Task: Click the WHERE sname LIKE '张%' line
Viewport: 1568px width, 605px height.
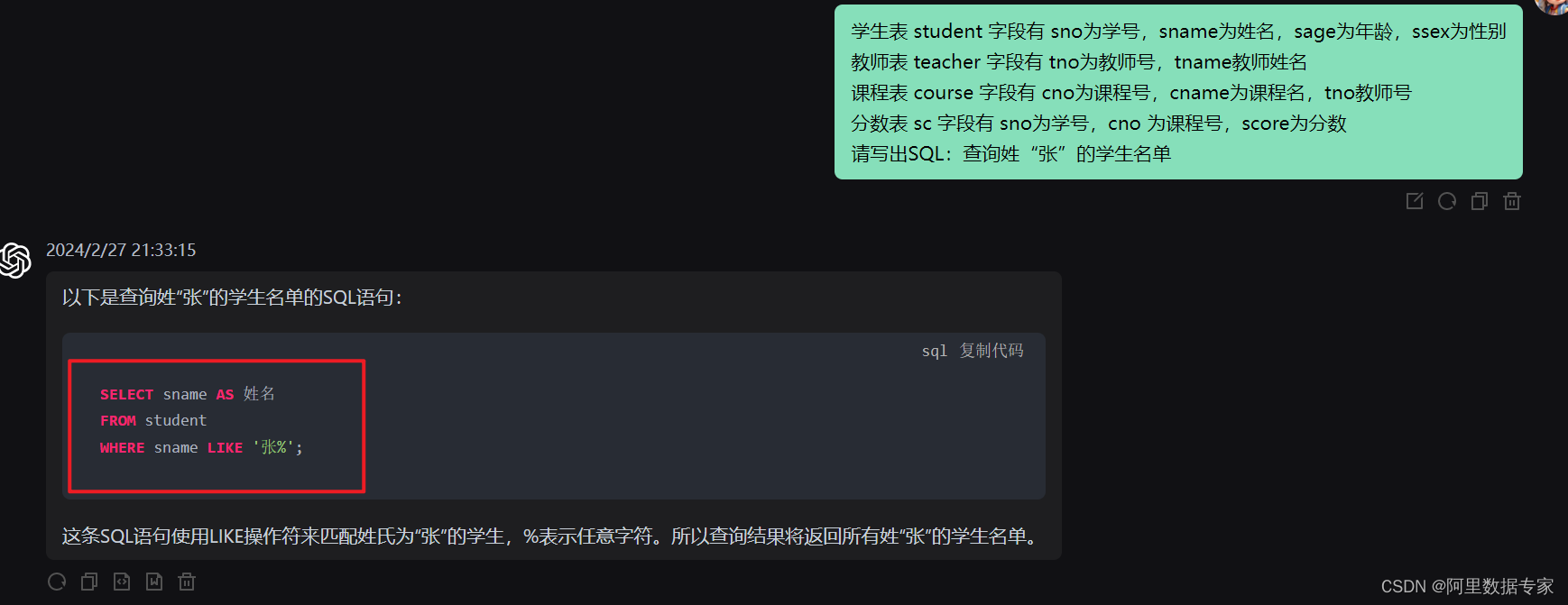Action: point(201,447)
